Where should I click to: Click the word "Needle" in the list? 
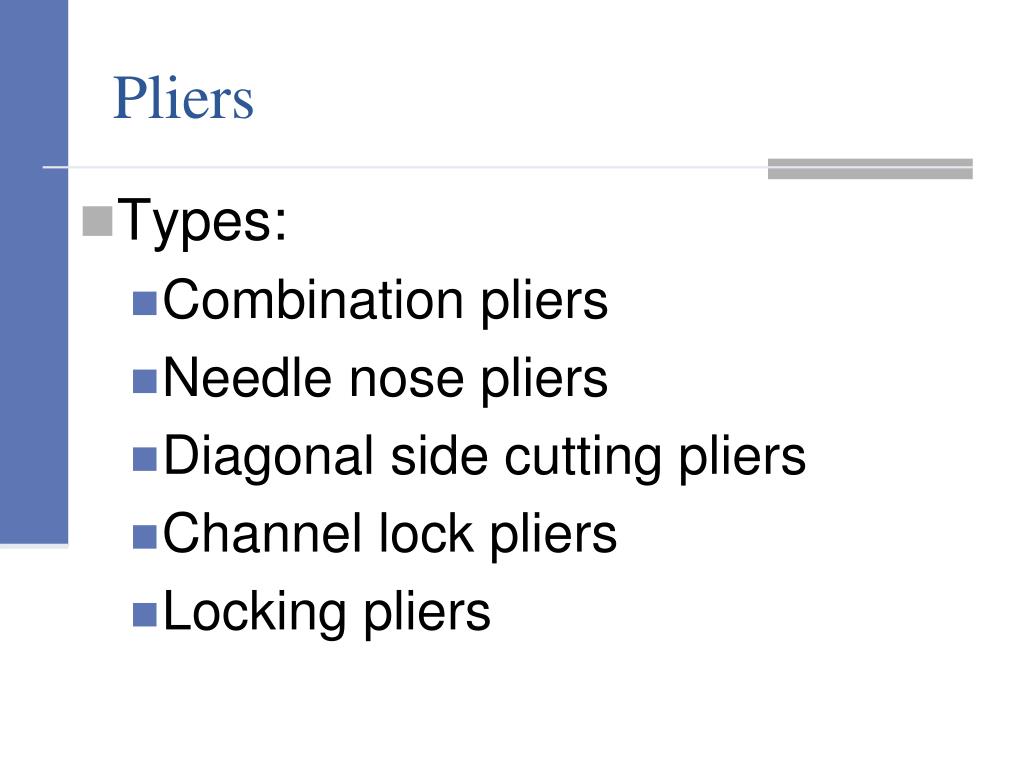[x=248, y=379]
